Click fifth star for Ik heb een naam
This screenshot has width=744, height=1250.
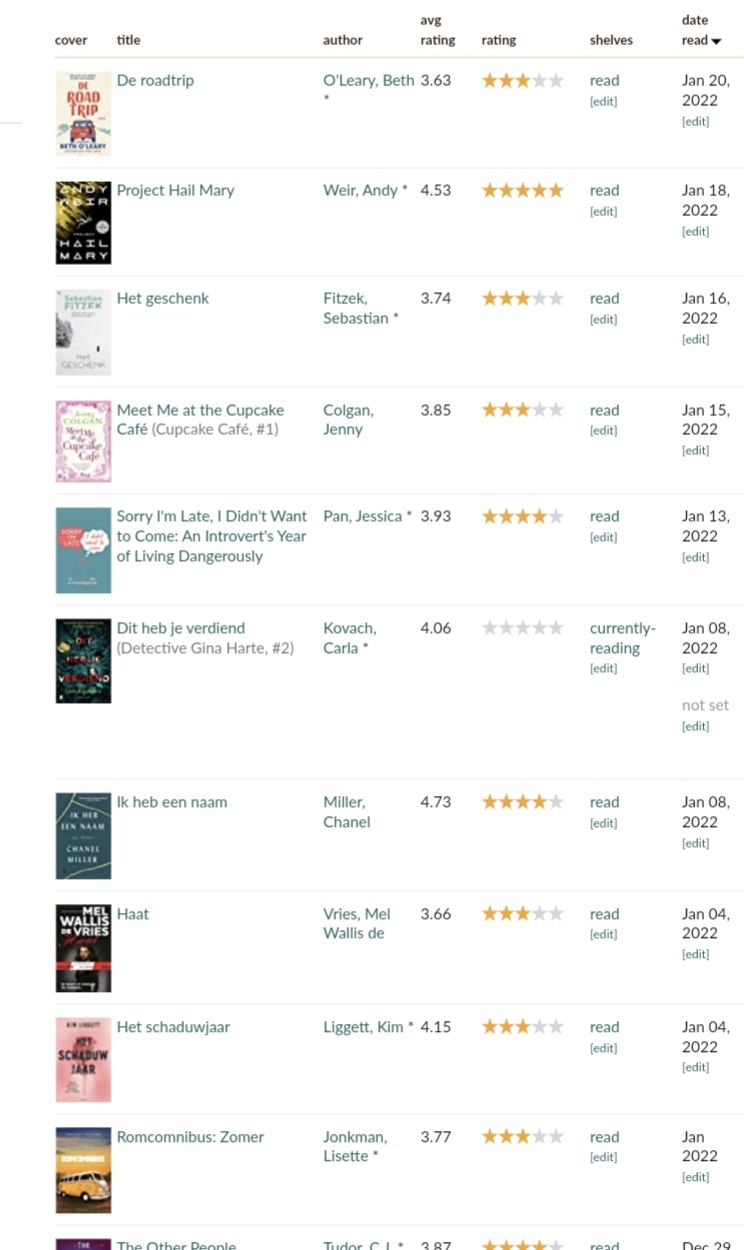pyautogui.click(x=555, y=802)
